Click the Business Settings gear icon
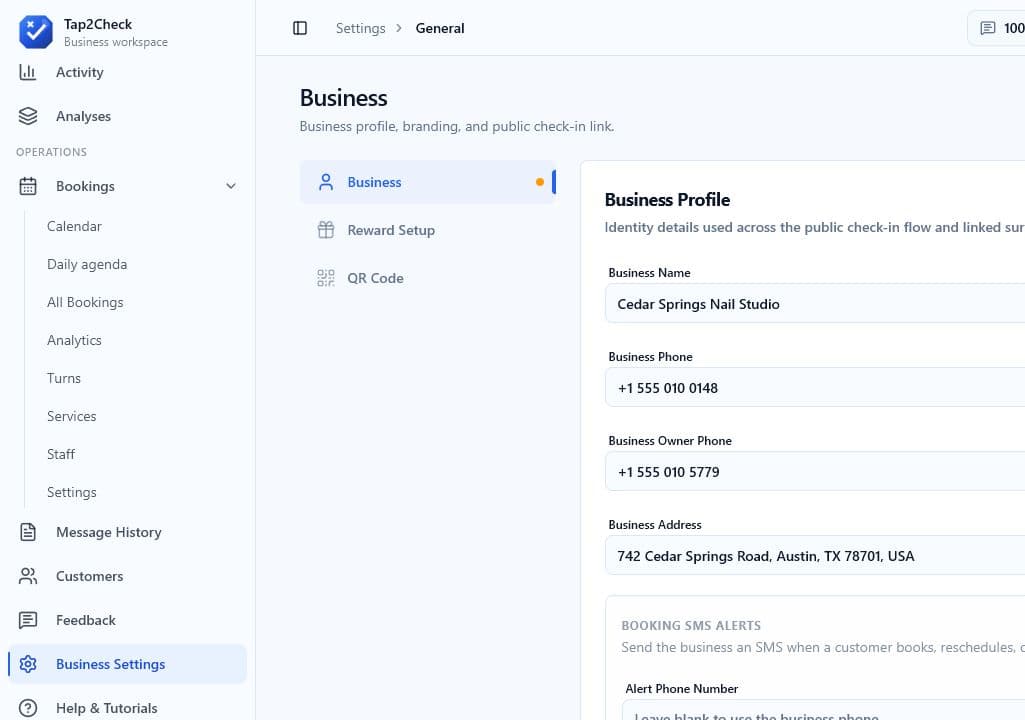The image size is (1025, 720). click(x=27, y=664)
